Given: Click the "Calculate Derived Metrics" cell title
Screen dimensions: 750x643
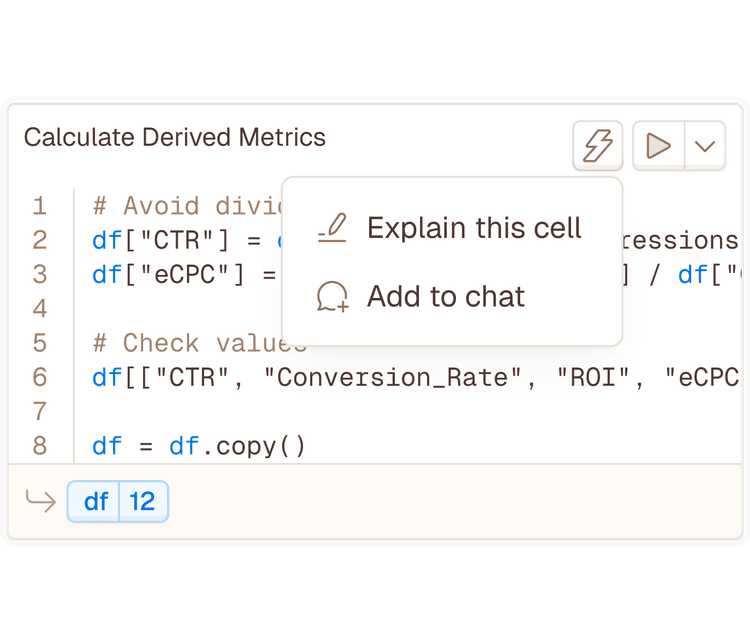Looking at the screenshot, I should tap(175, 137).
